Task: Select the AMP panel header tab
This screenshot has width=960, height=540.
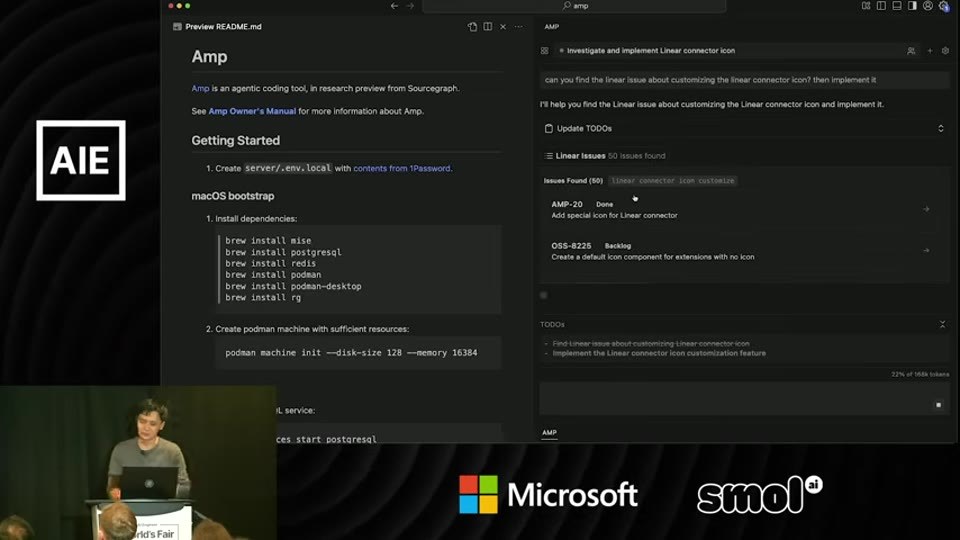Action: tap(552, 27)
